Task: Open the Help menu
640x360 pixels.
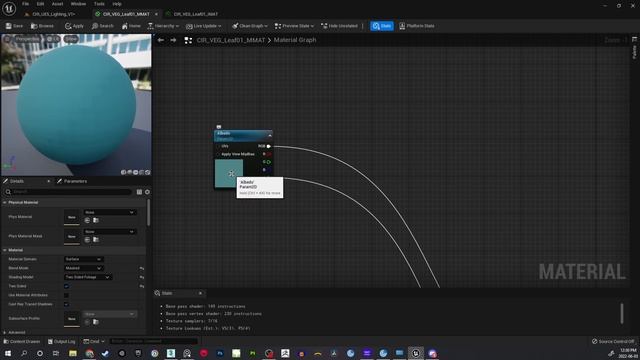Action: tap(117, 4)
